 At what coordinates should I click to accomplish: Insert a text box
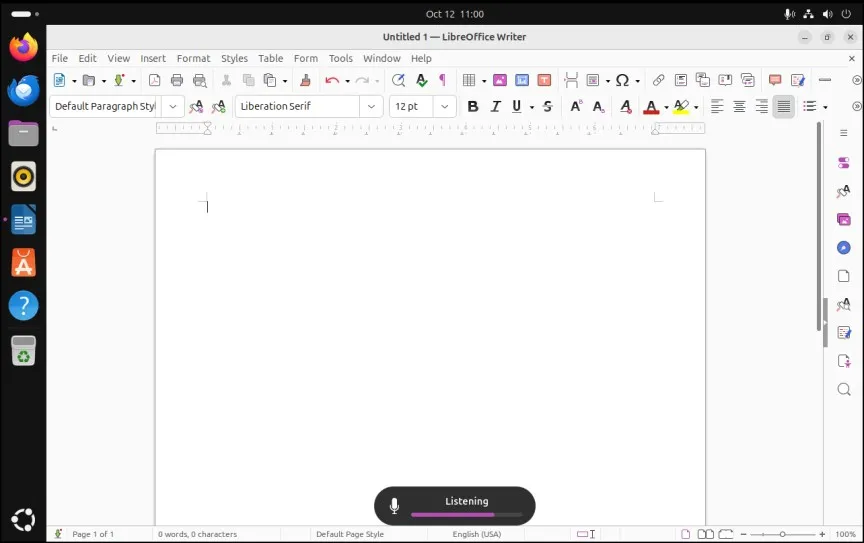pos(544,80)
